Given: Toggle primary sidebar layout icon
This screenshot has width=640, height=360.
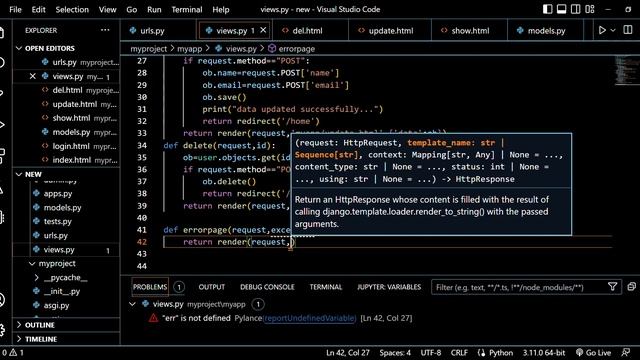Looking at the screenshot, I should [547, 9].
